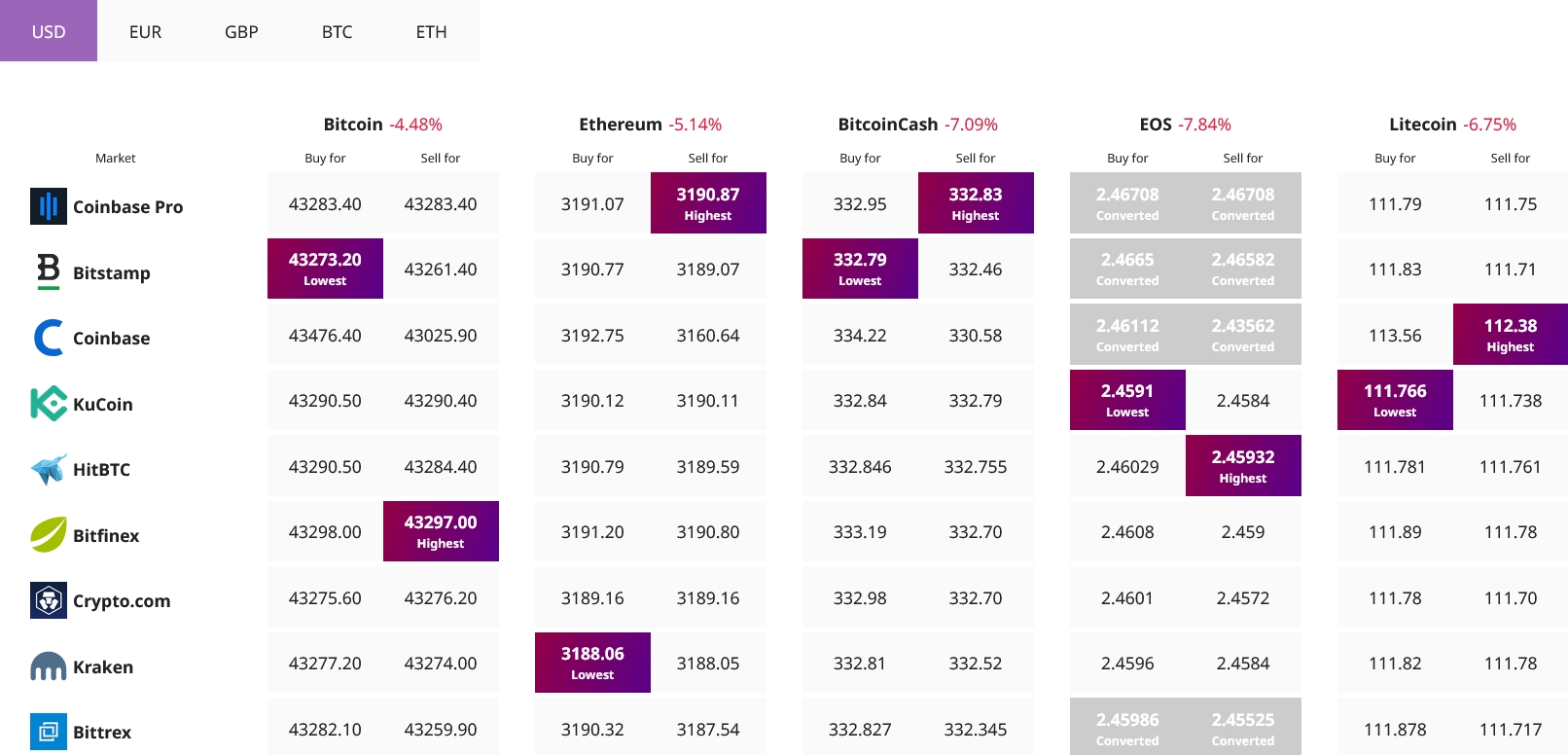Click Bitfinex's Litecoin buy price 111.89
The width and height of the screenshot is (1568, 755).
tap(1395, 532)
